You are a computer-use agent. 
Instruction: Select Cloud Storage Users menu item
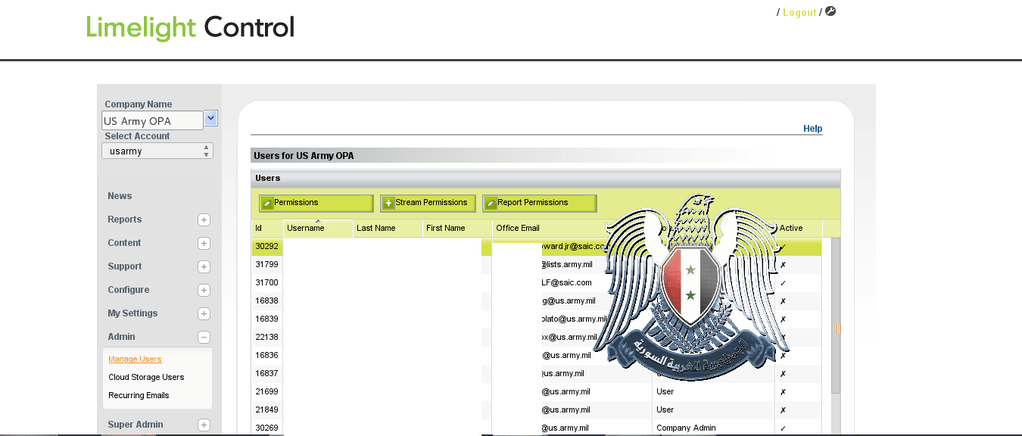[146, 377]
